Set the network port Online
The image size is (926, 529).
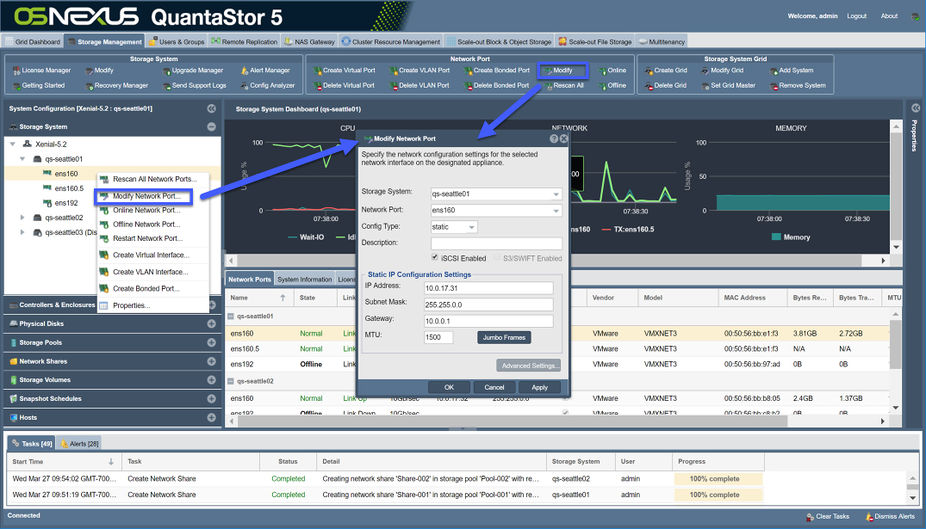[612, 70]
